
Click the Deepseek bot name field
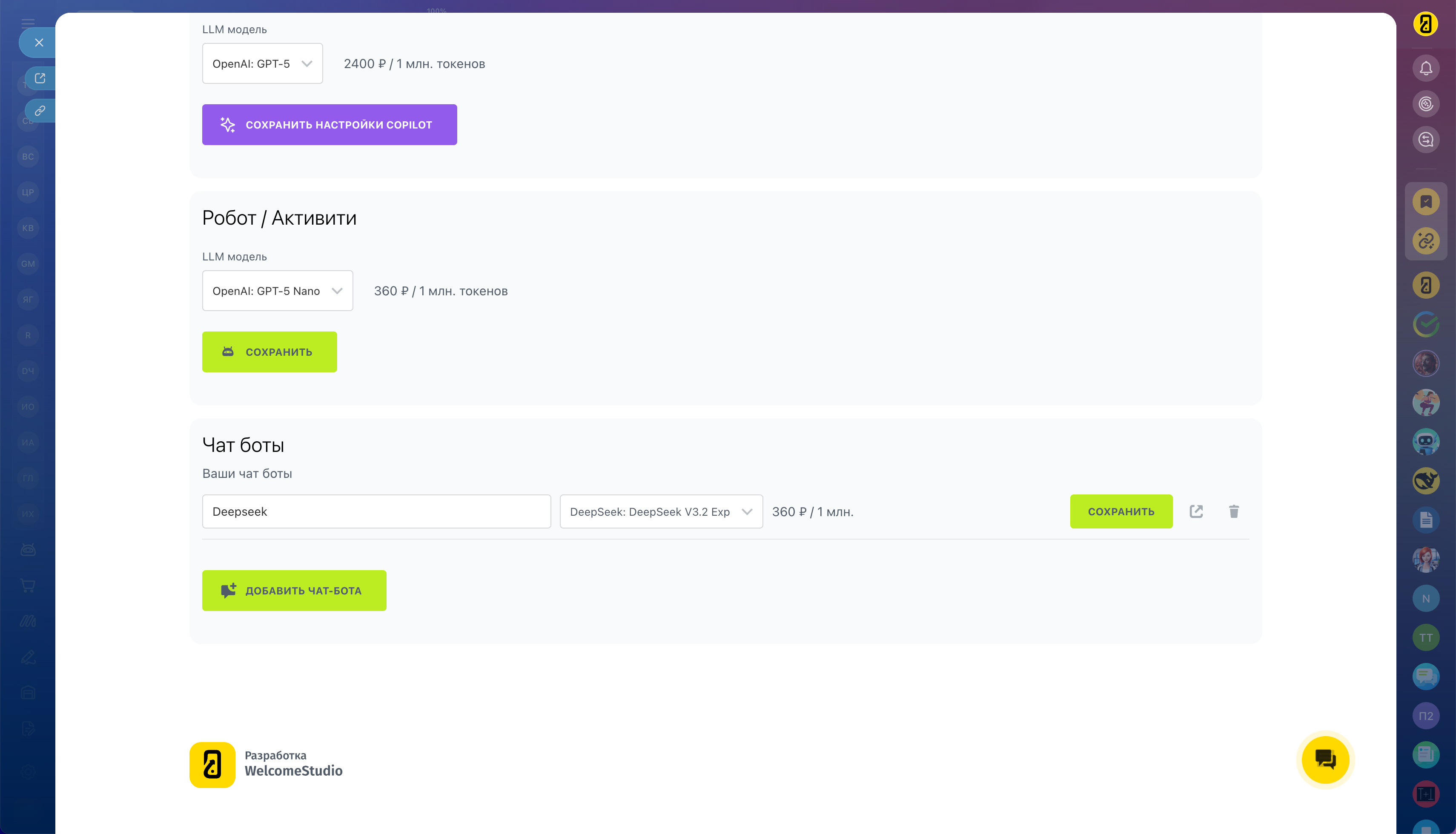click(376, 511)
